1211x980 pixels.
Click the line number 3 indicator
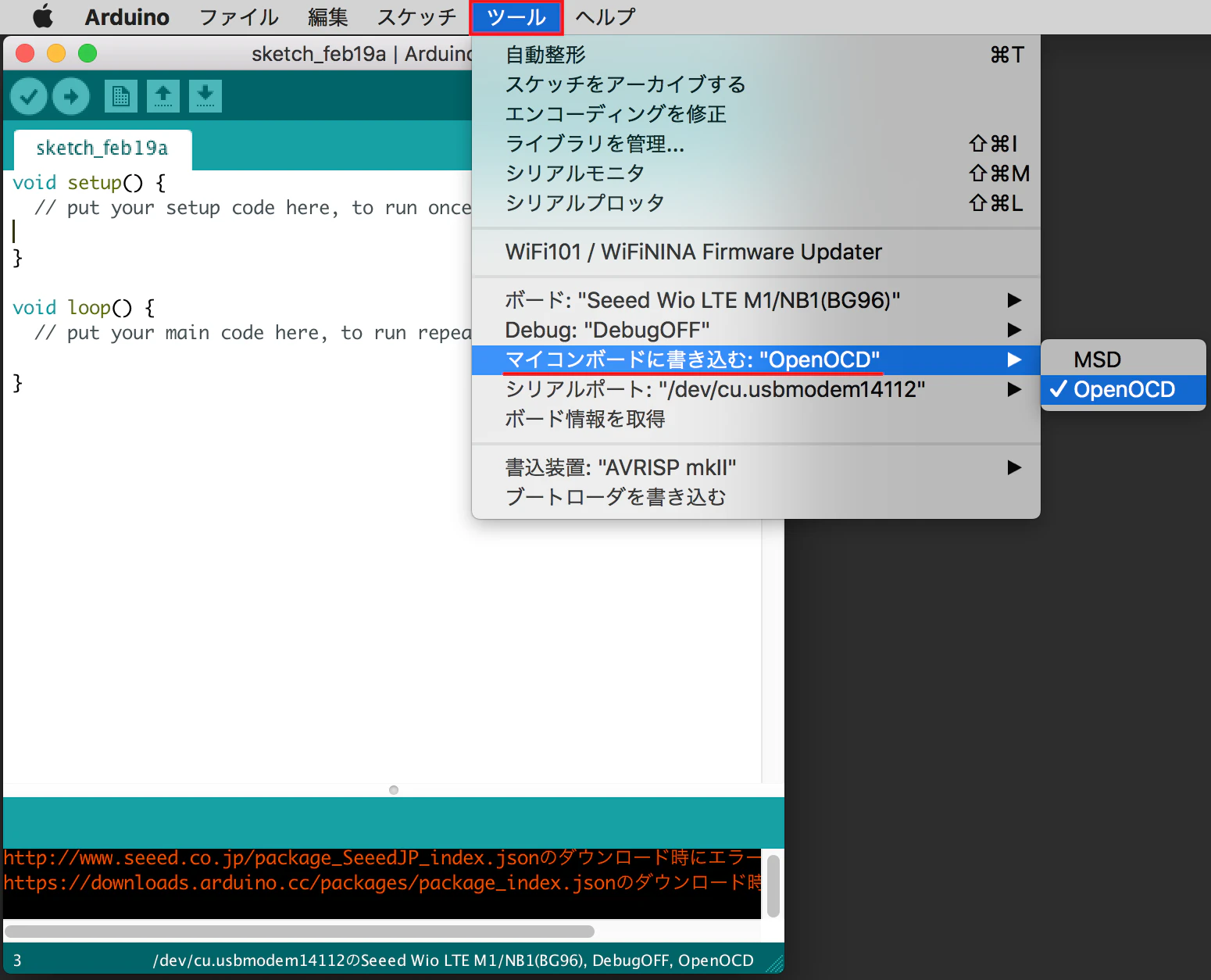(x=17, y=960)
